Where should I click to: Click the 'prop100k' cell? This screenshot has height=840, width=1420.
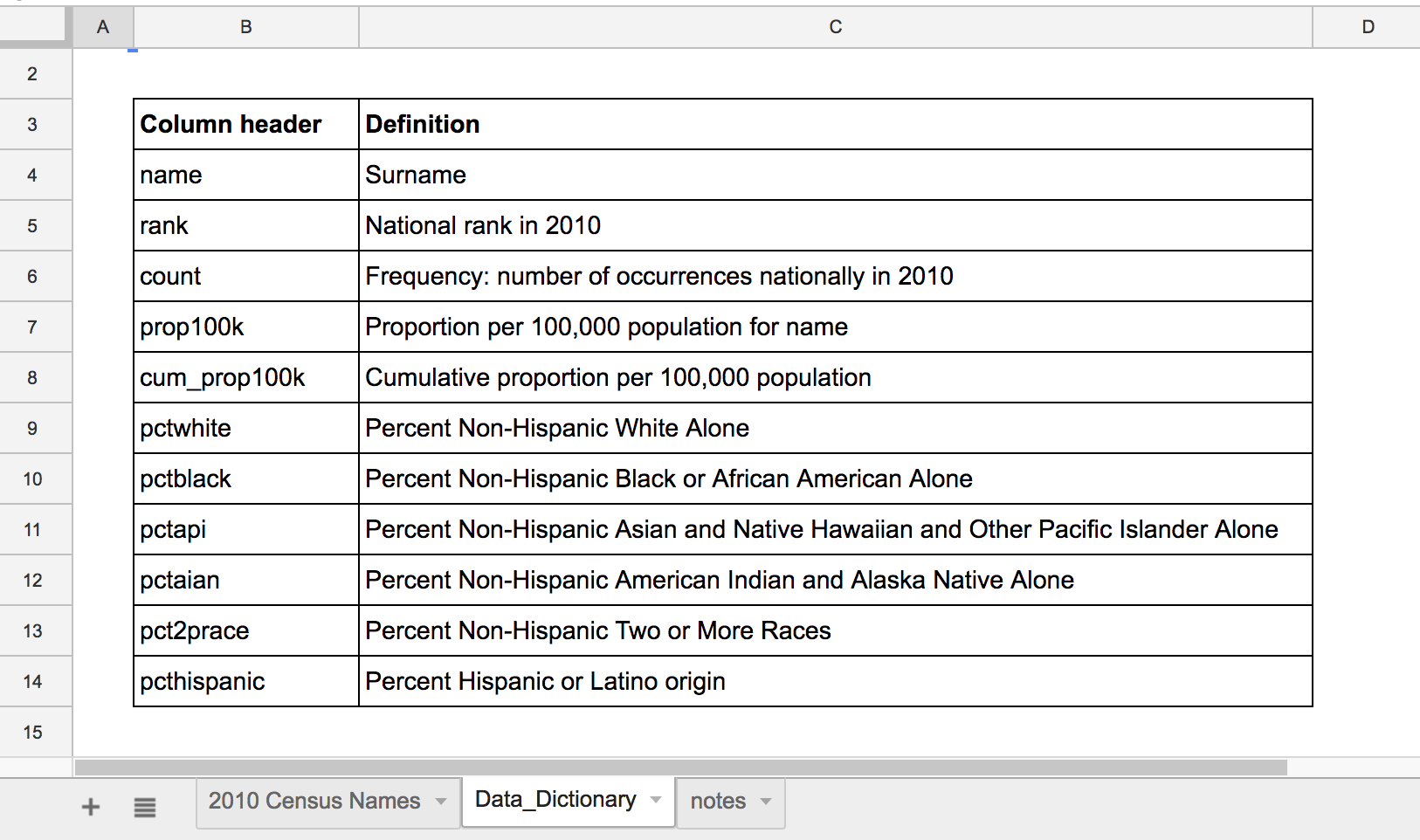[246, 327]
